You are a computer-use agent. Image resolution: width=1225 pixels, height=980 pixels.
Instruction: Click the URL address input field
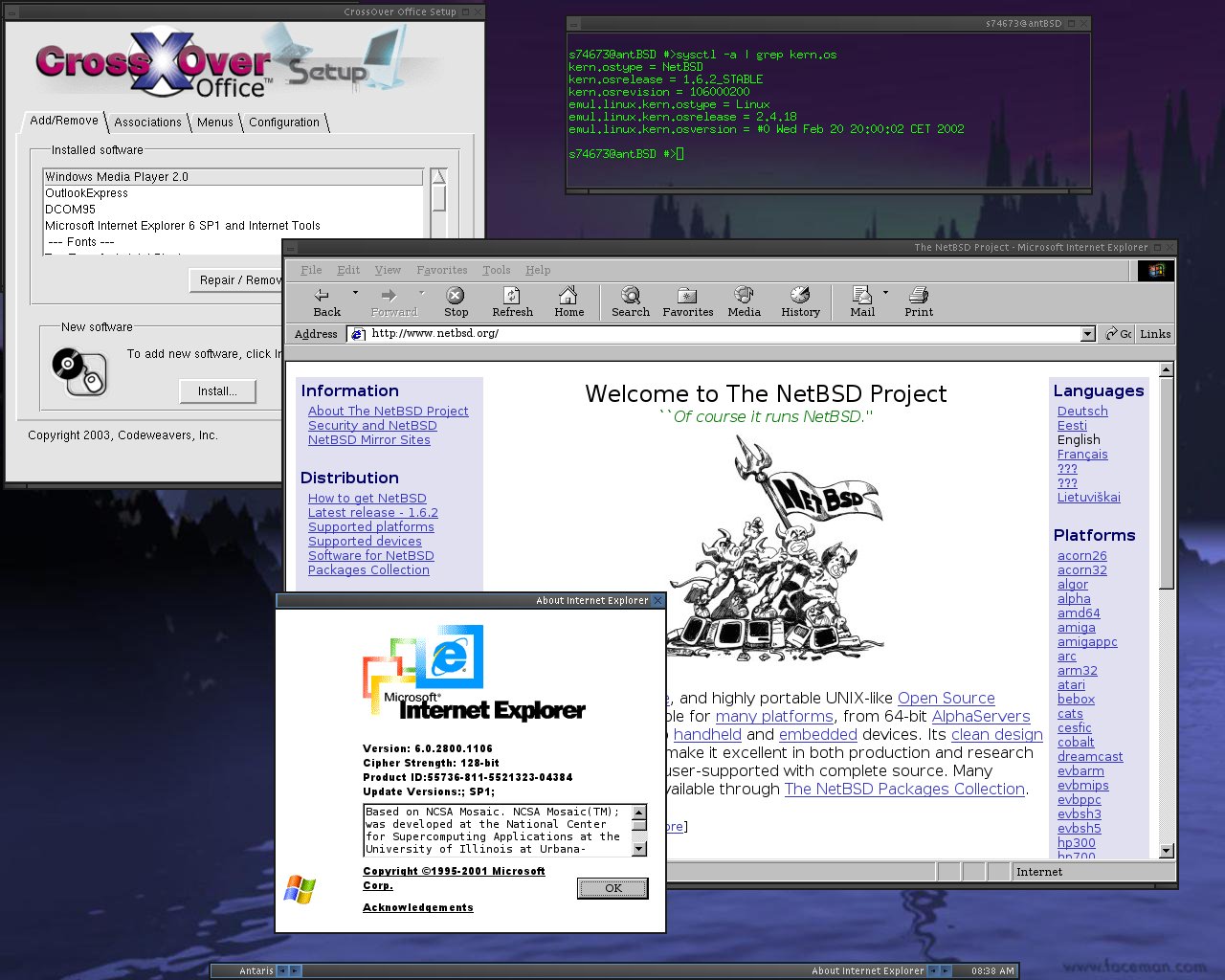[x=718, y=334]
